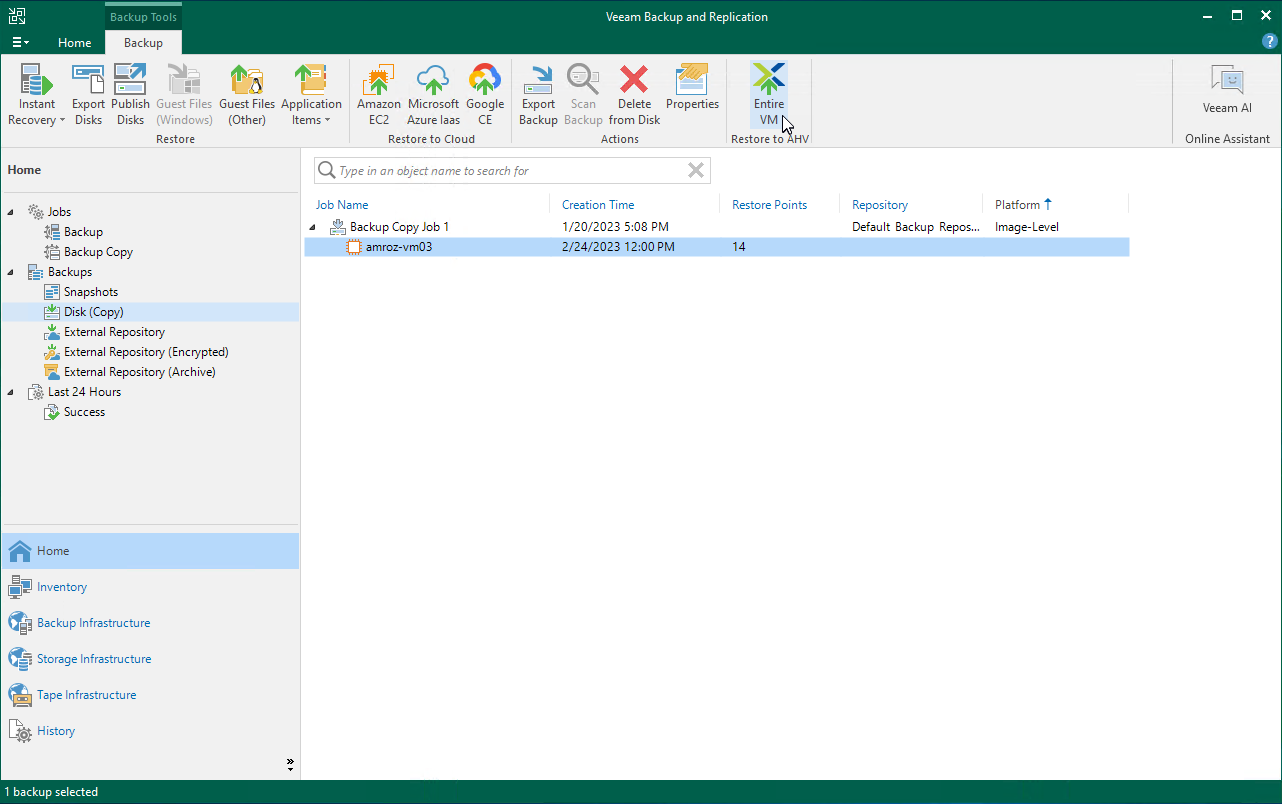The height and width of the screenshot is (804, 1282).
Task: Open the Inventory view
Action: (150, 587)
